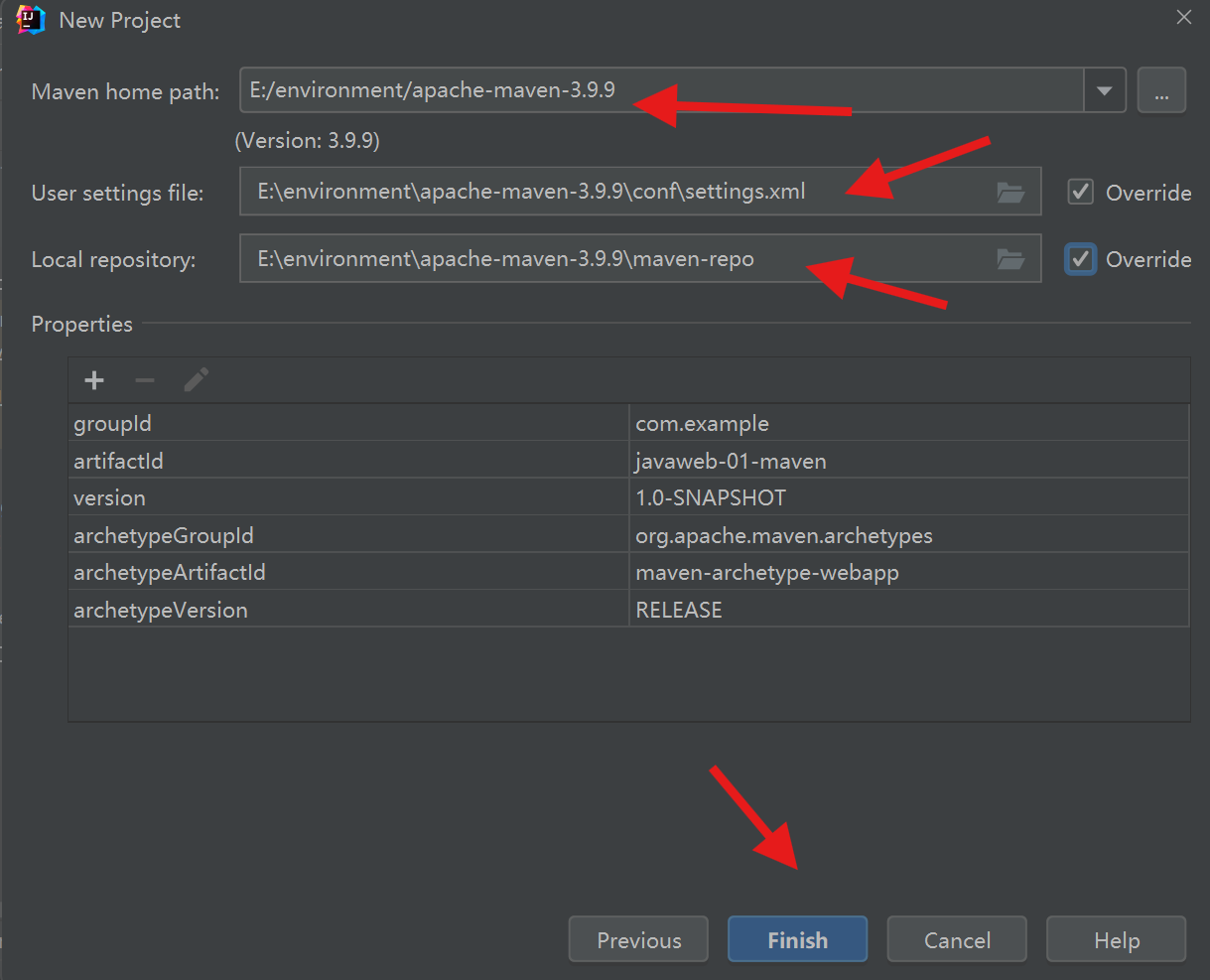This screenshot has width=1210, height=980.
Task: Click the com.example value cell
Action: (909, 423)
